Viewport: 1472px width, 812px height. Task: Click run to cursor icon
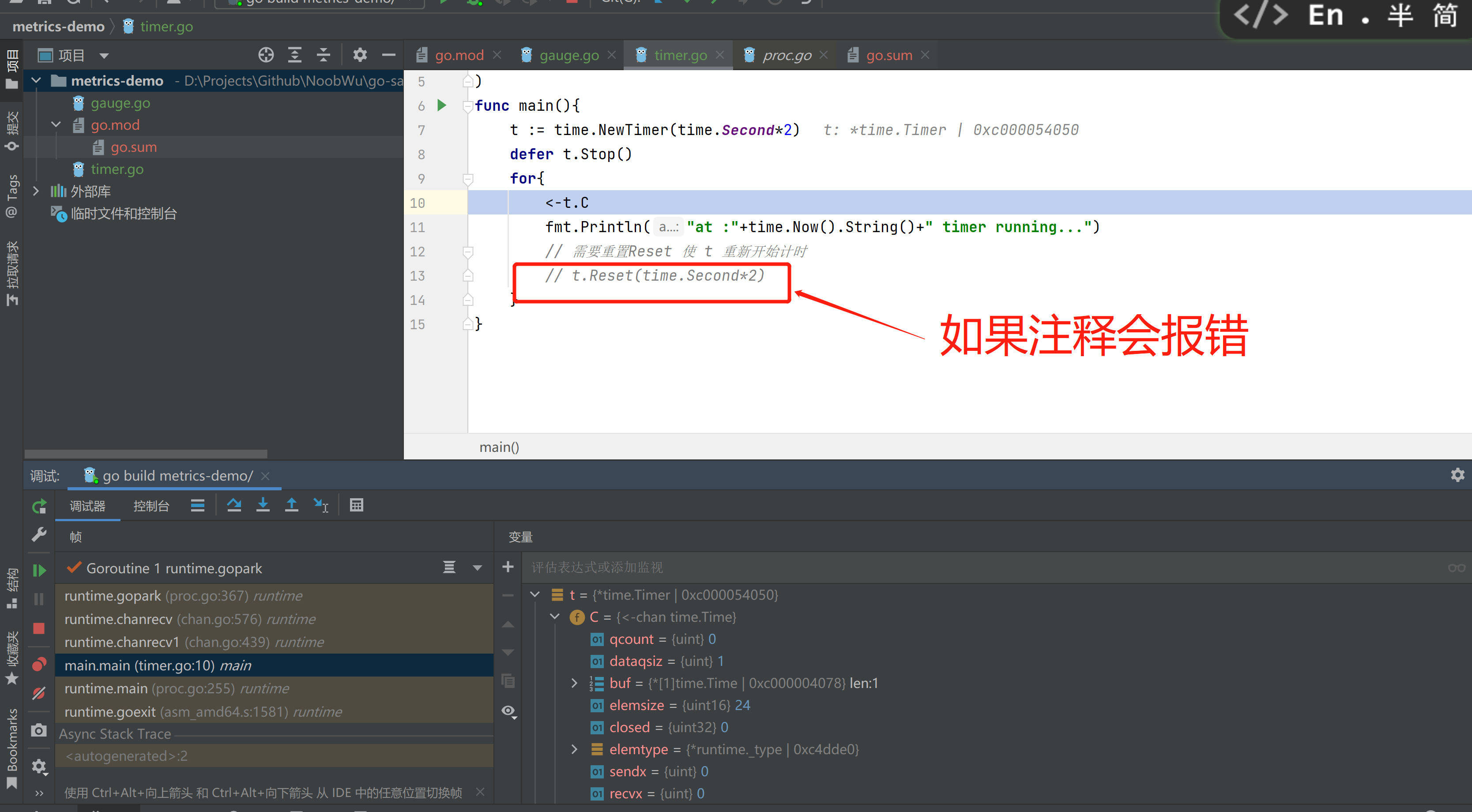click(320, 505)
